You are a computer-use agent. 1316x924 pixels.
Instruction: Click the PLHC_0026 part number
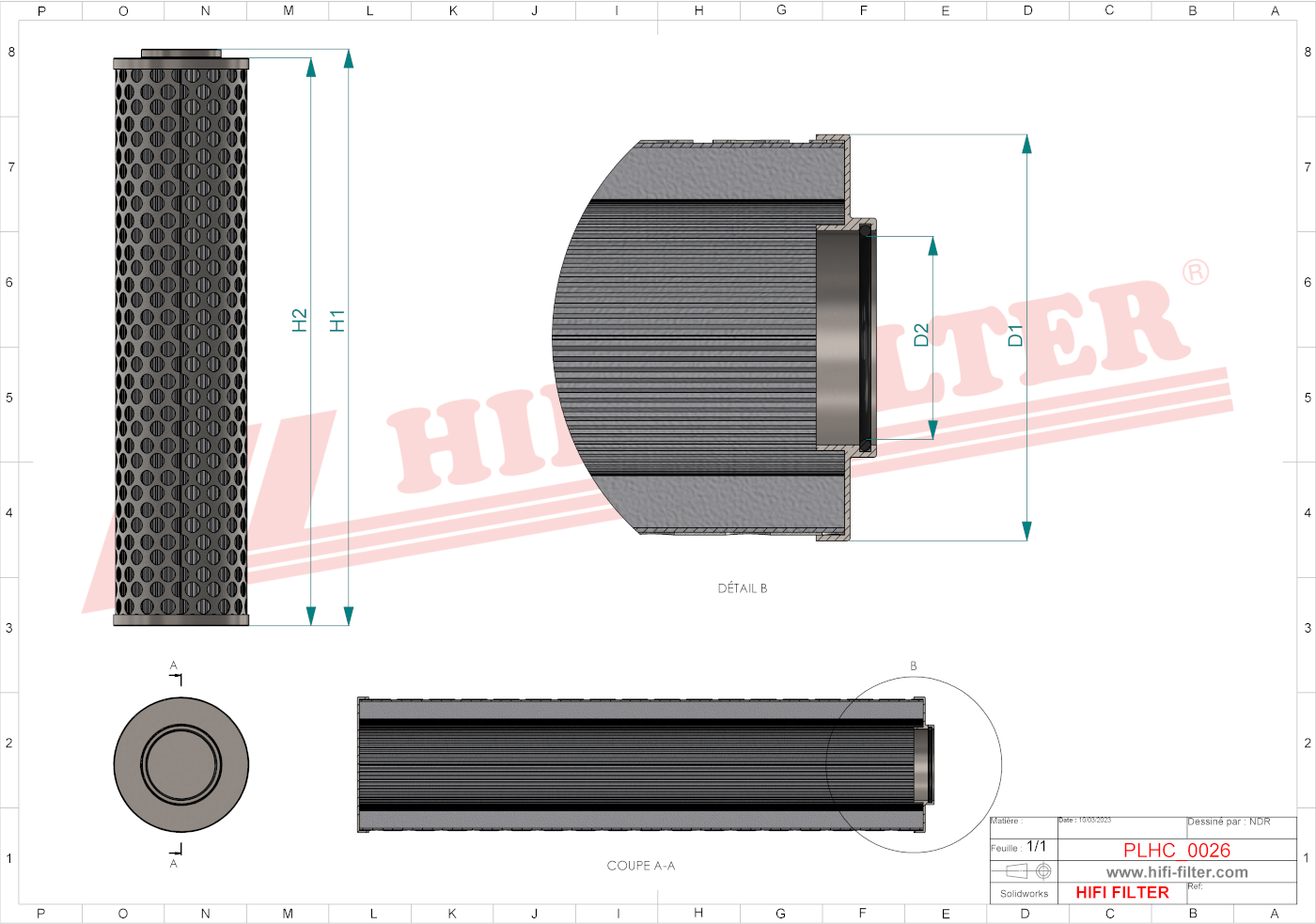click(1177, 850)
